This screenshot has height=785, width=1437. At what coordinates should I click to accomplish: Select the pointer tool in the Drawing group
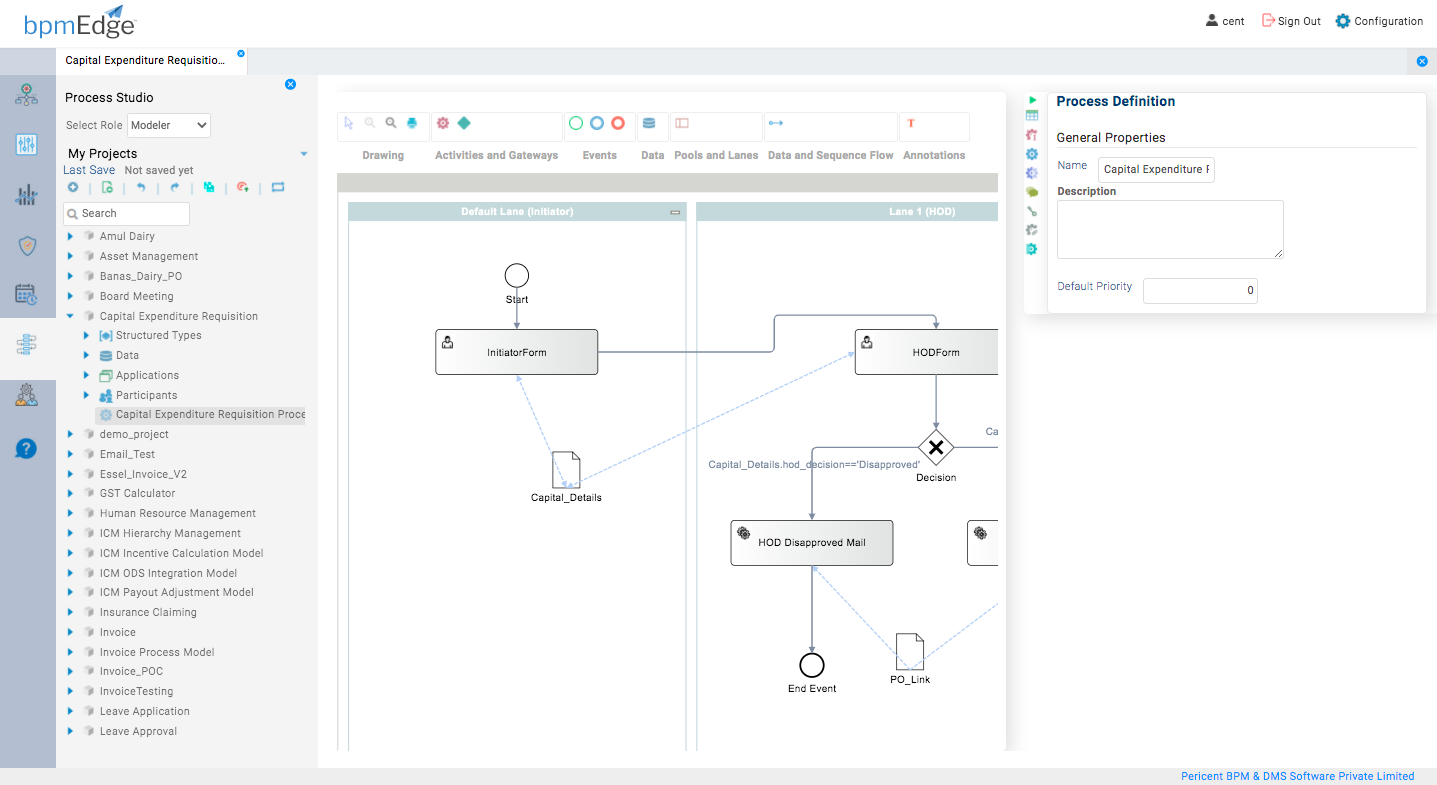coord(346,122)
